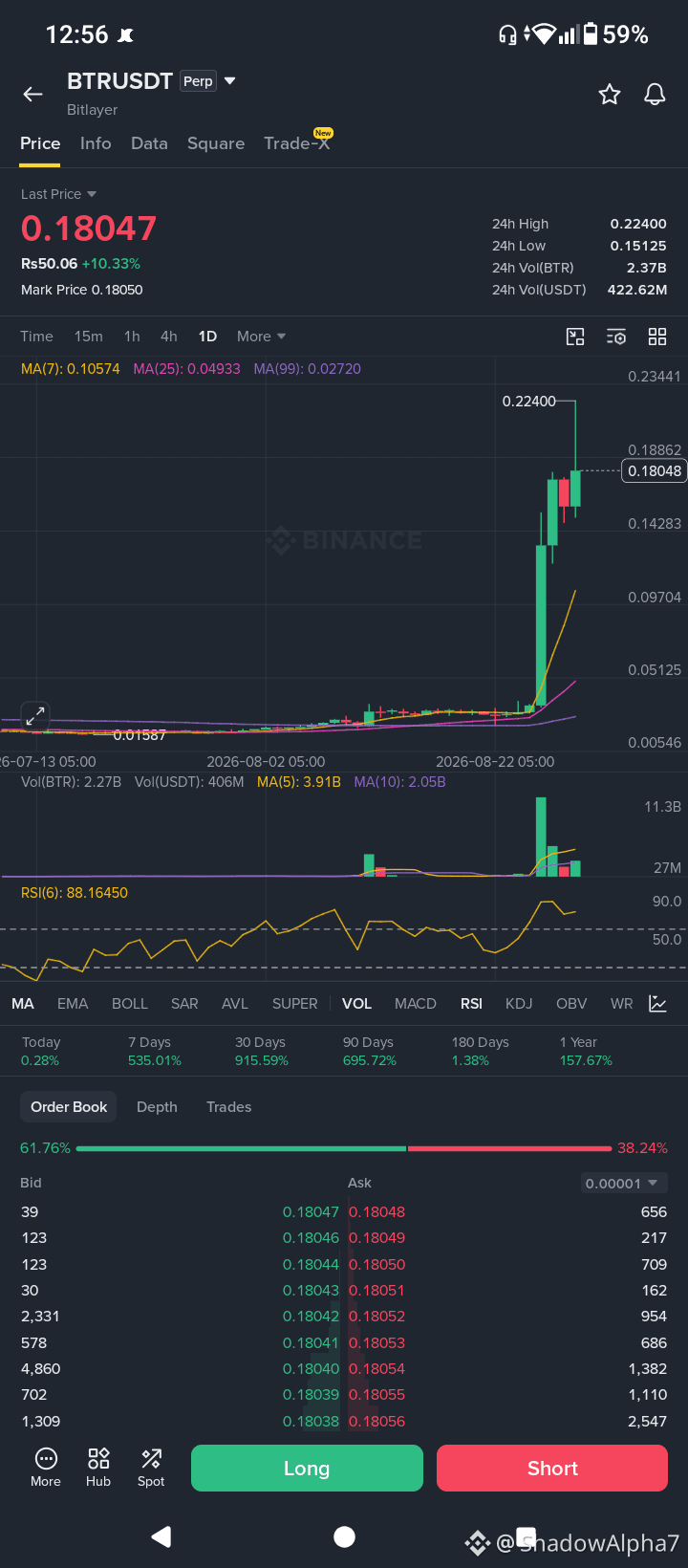This screenshot has height=1568, width=688.
Task: Select the 15m chart interval
Action: coord(89,337)
